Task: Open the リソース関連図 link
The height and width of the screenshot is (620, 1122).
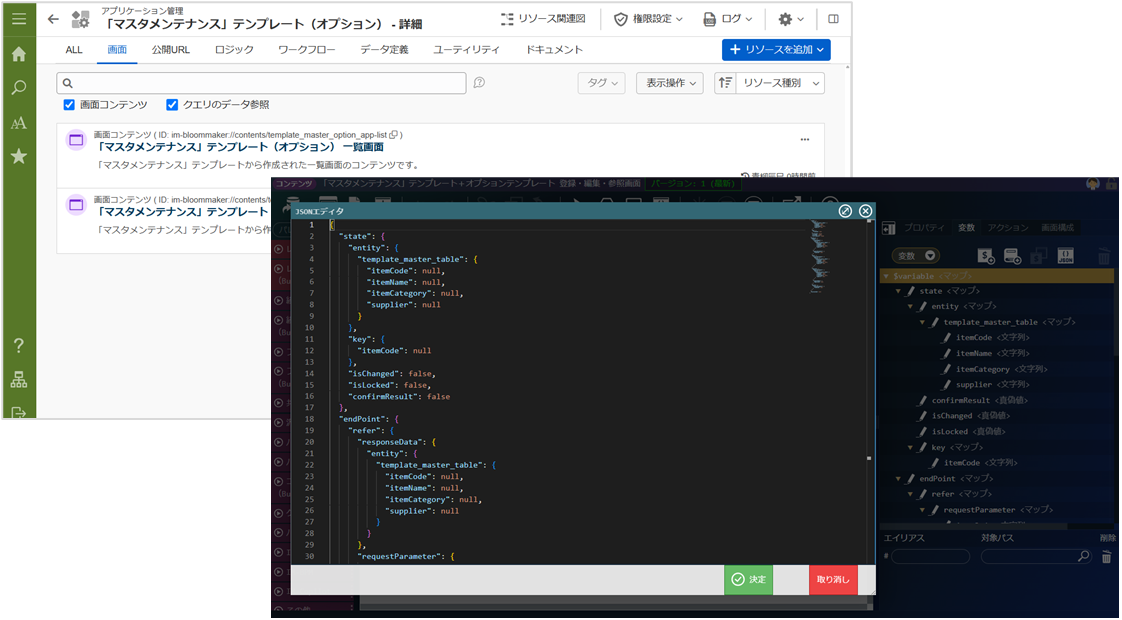Action: point(543,19)
